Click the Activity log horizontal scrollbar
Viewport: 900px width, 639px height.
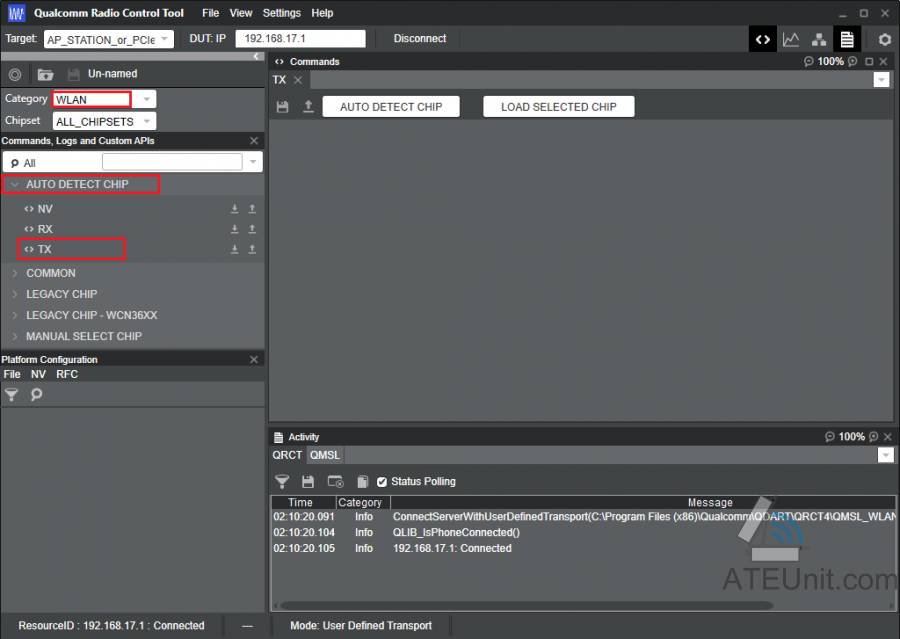[x=526, y=605]
